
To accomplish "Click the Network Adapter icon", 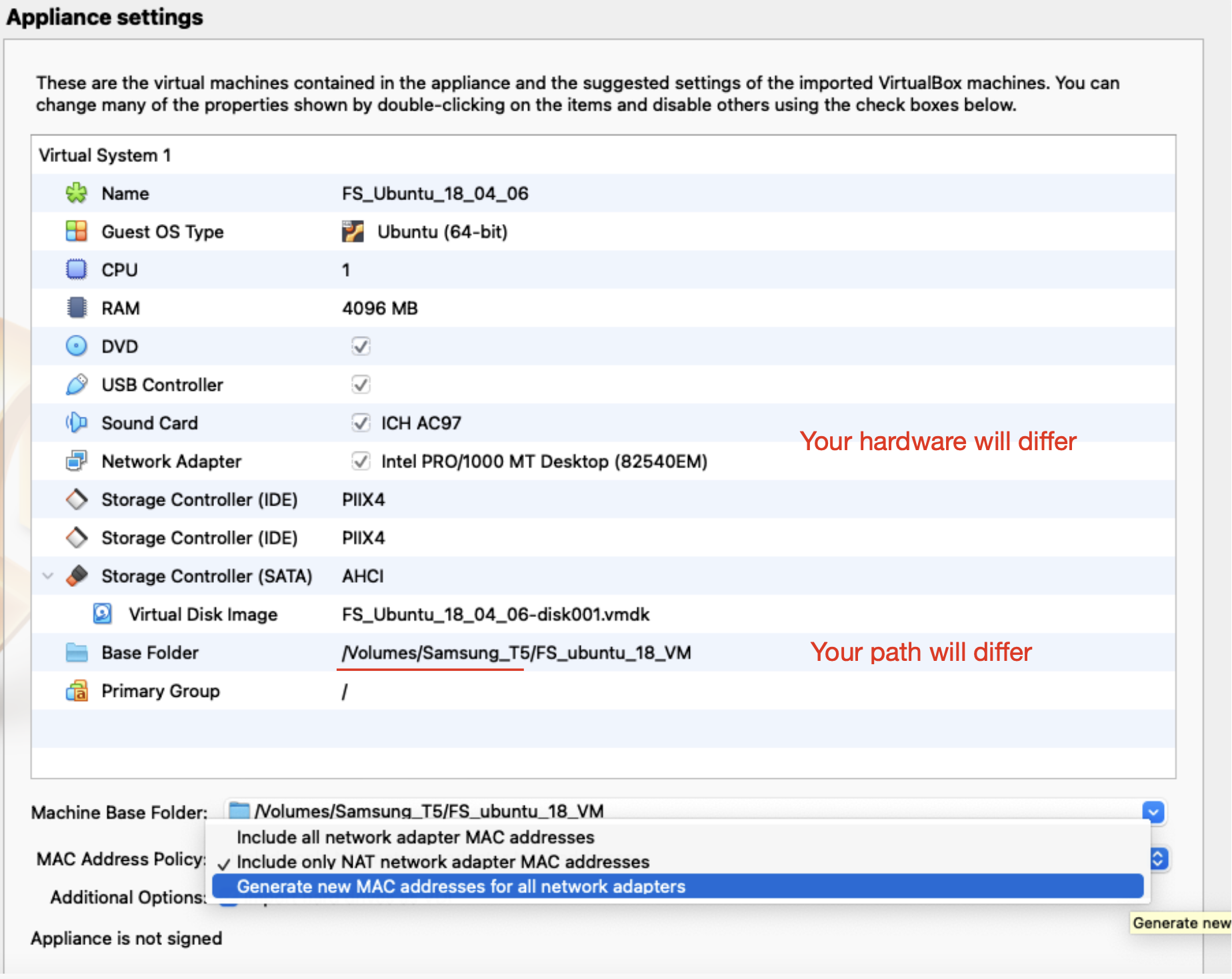I will 77,461.
